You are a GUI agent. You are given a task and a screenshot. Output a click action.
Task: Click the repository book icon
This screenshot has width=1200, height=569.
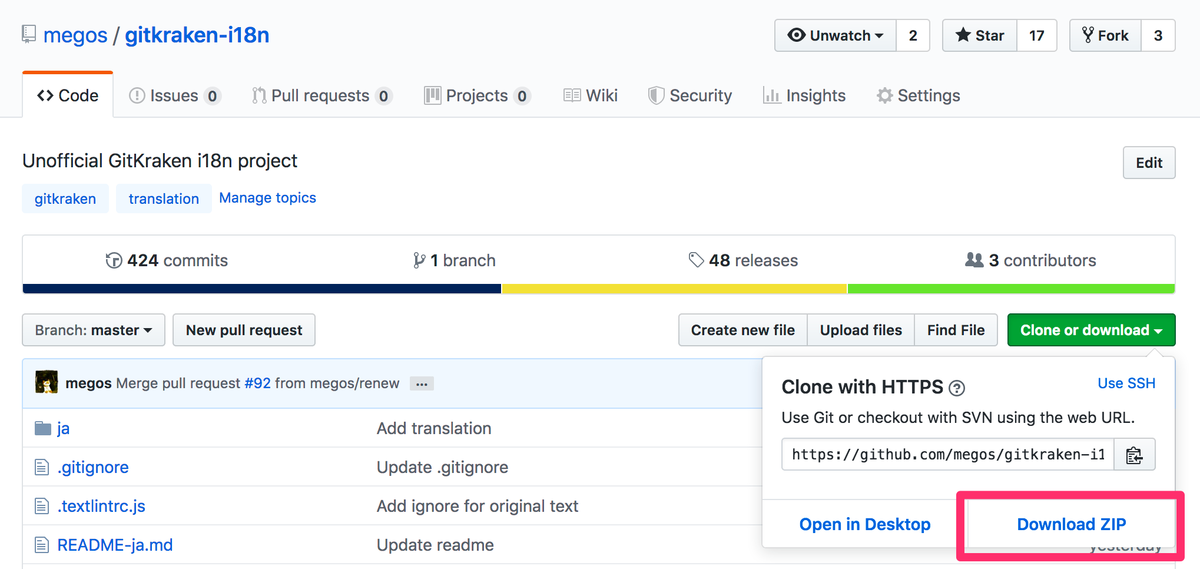coord(28,36)
